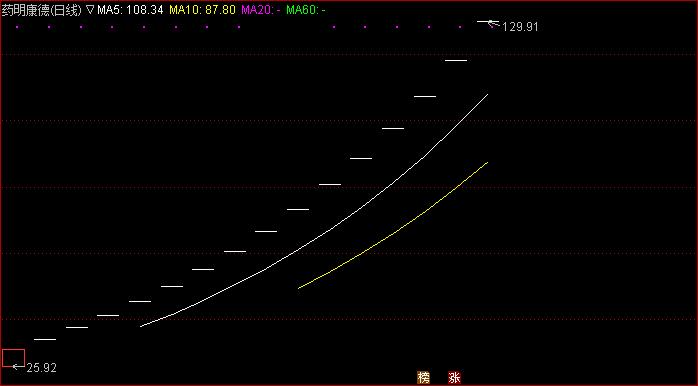Click the last magenta dot before 129.91

tap(460, 27)
